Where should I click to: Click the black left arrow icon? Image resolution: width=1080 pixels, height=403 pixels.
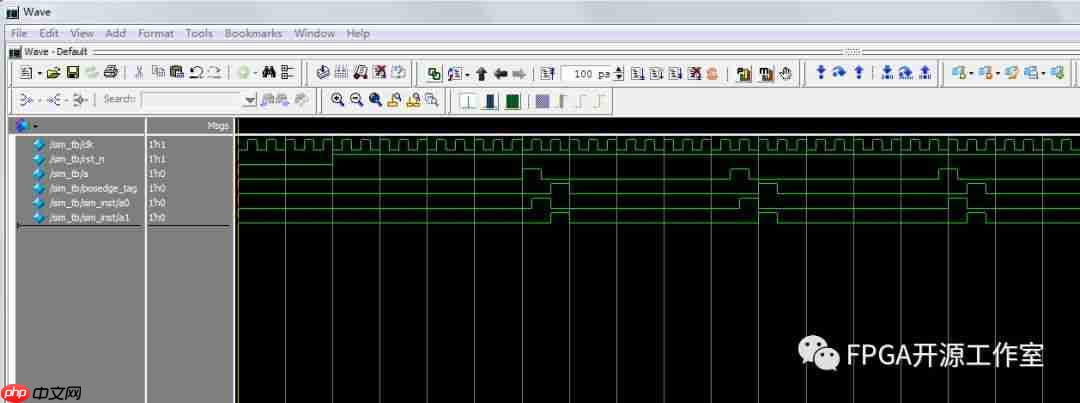click(501, 73)
